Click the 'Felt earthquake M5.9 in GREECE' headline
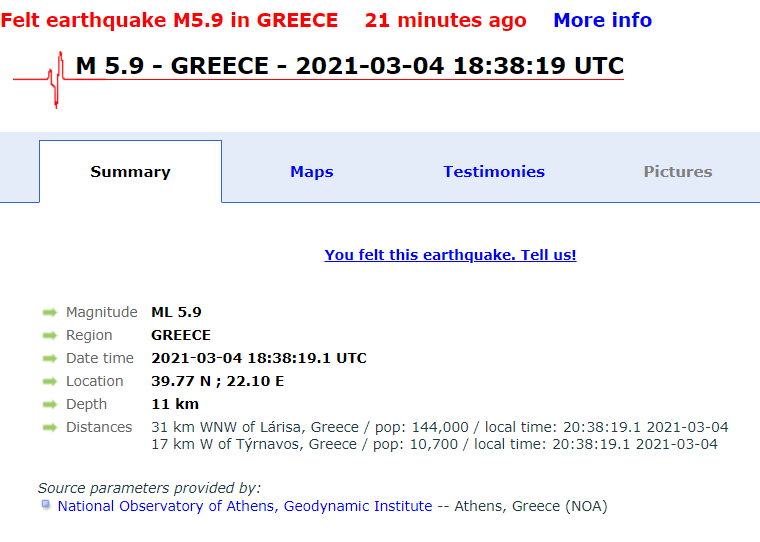The height and width of the screenshot is (542, 760). click(x=169, y=20)
